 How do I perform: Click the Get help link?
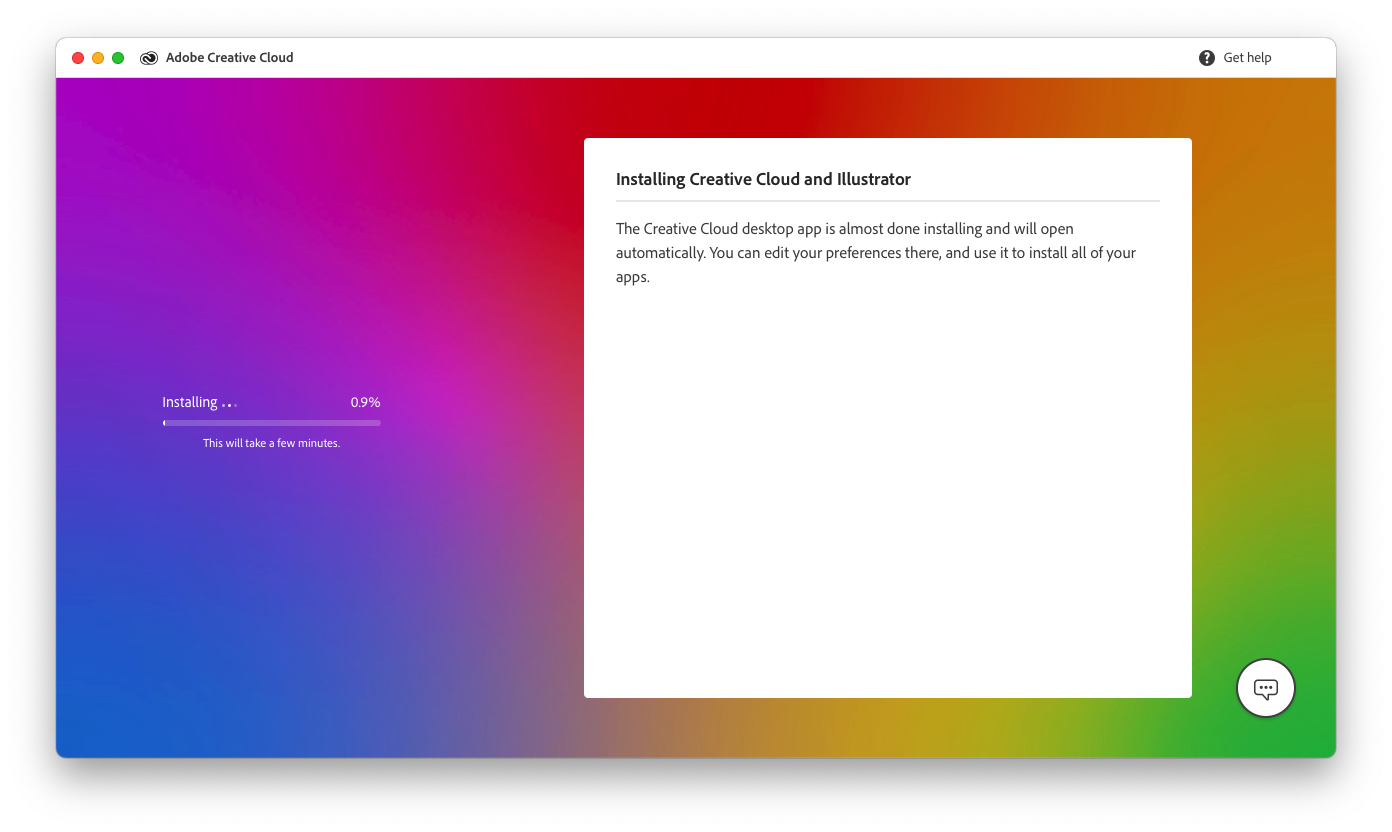[1247, 57]
